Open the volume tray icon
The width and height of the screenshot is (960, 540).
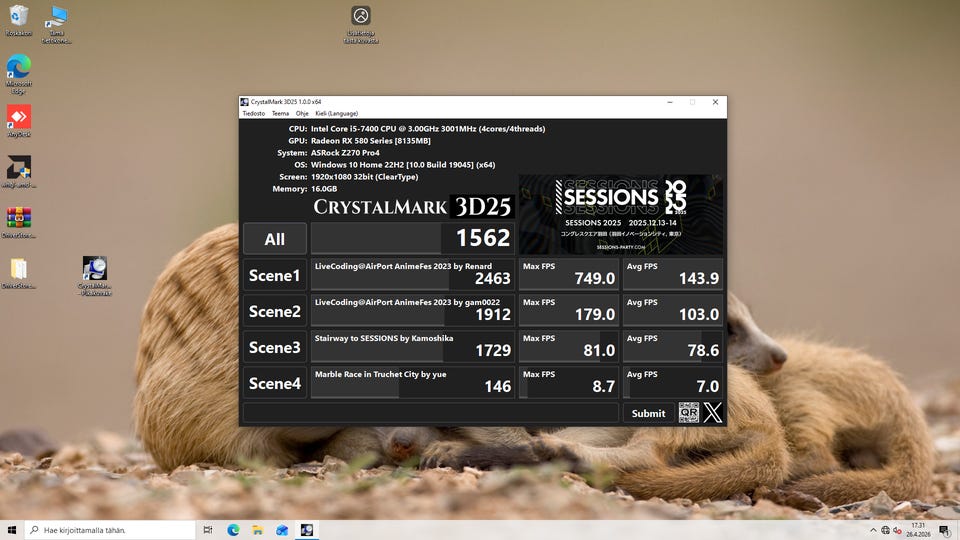click(x=897, y=530)
